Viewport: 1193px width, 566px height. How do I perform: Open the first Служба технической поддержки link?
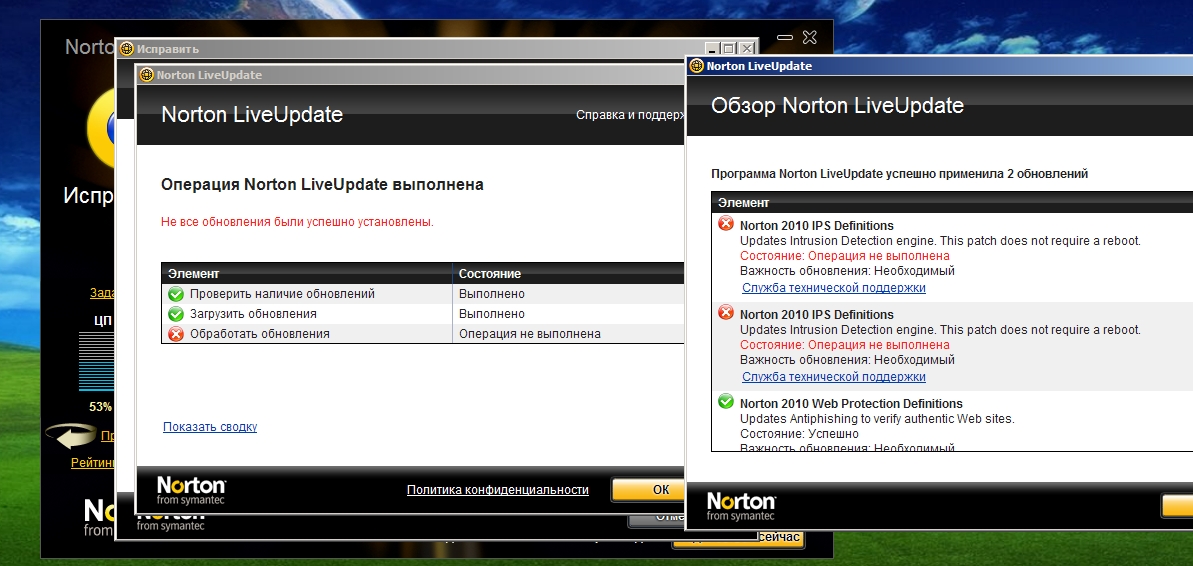tap(834, 288)
